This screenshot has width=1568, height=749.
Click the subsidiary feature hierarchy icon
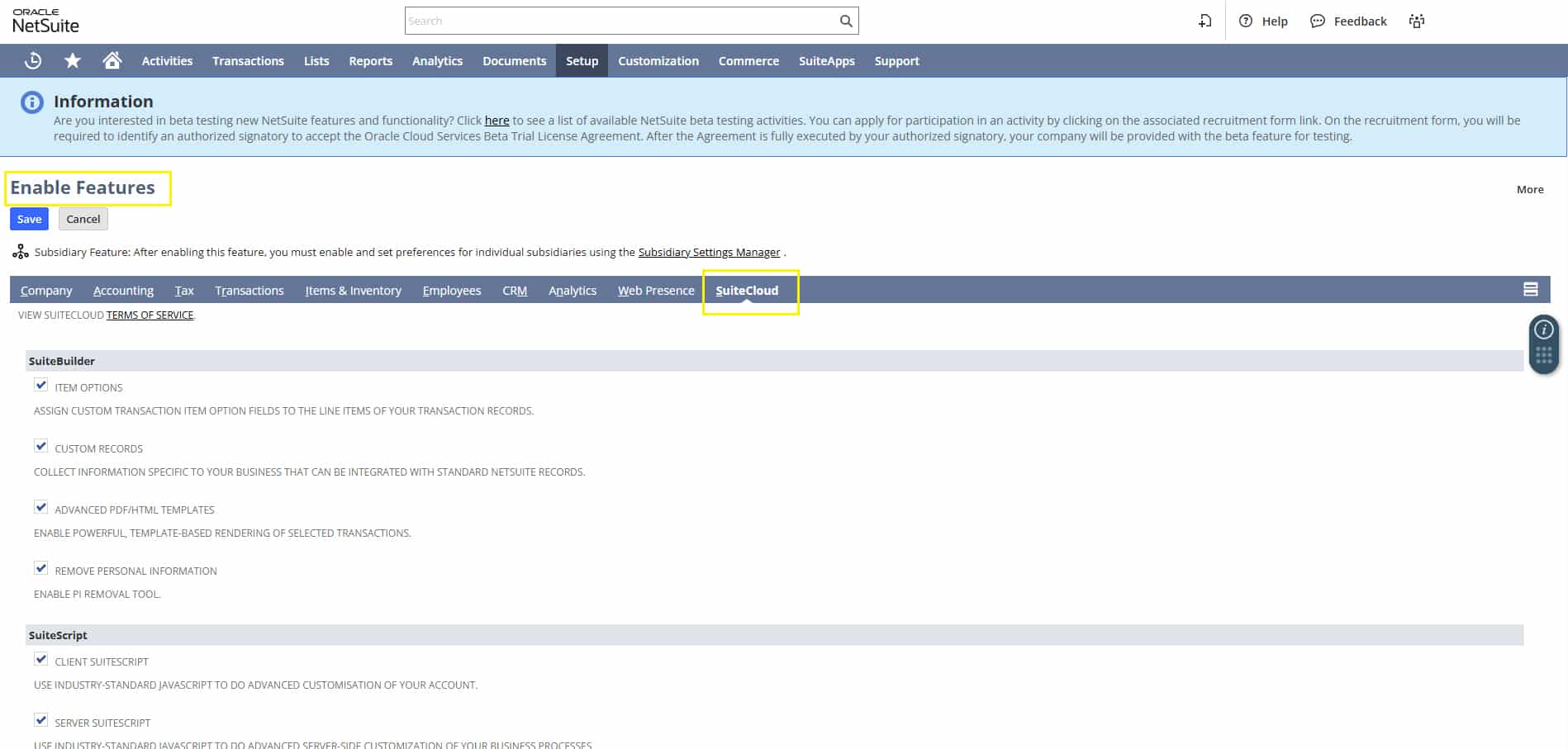21,251
